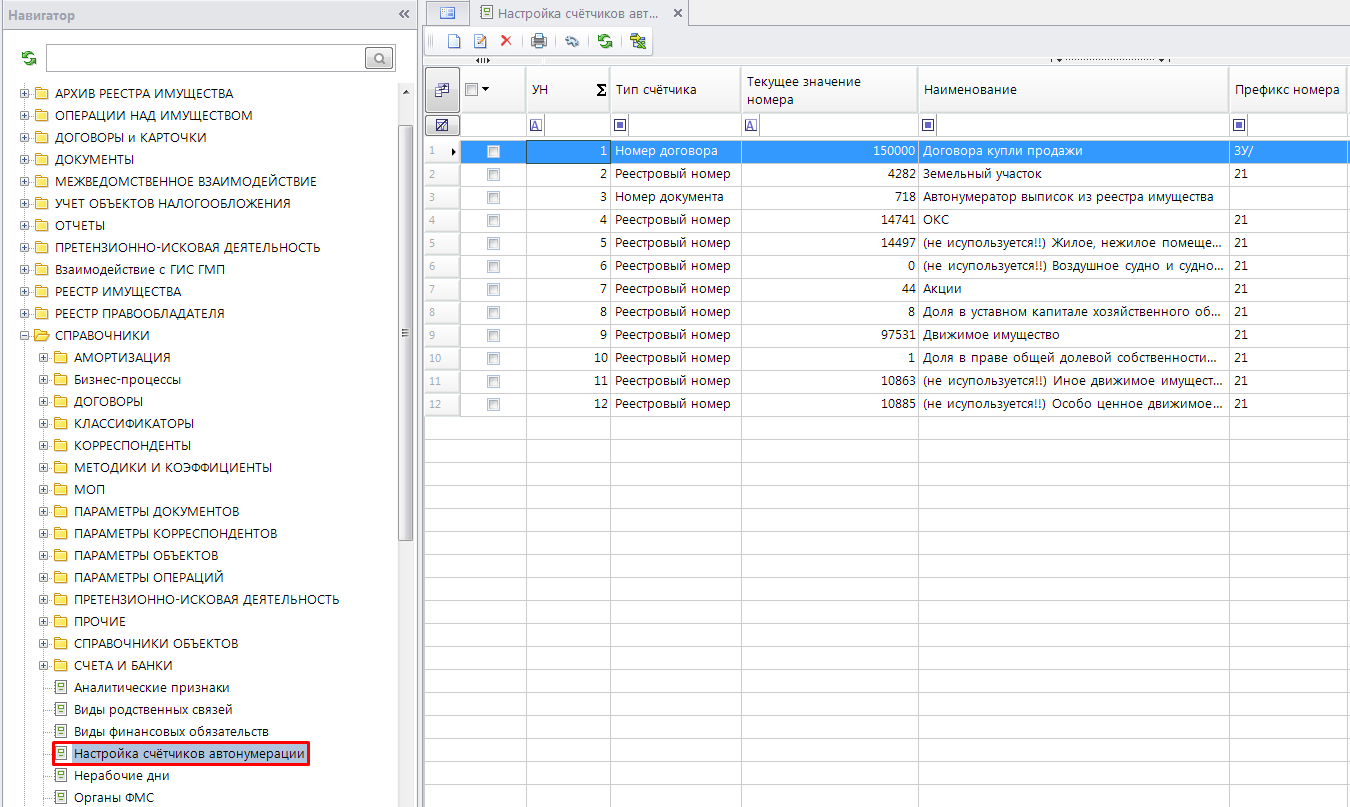Image resolution: width=1350 pixels, height=807 pixels.
Task: Tick the checkbox for row 3 Номер документа
Action: (x=493, y=197)
